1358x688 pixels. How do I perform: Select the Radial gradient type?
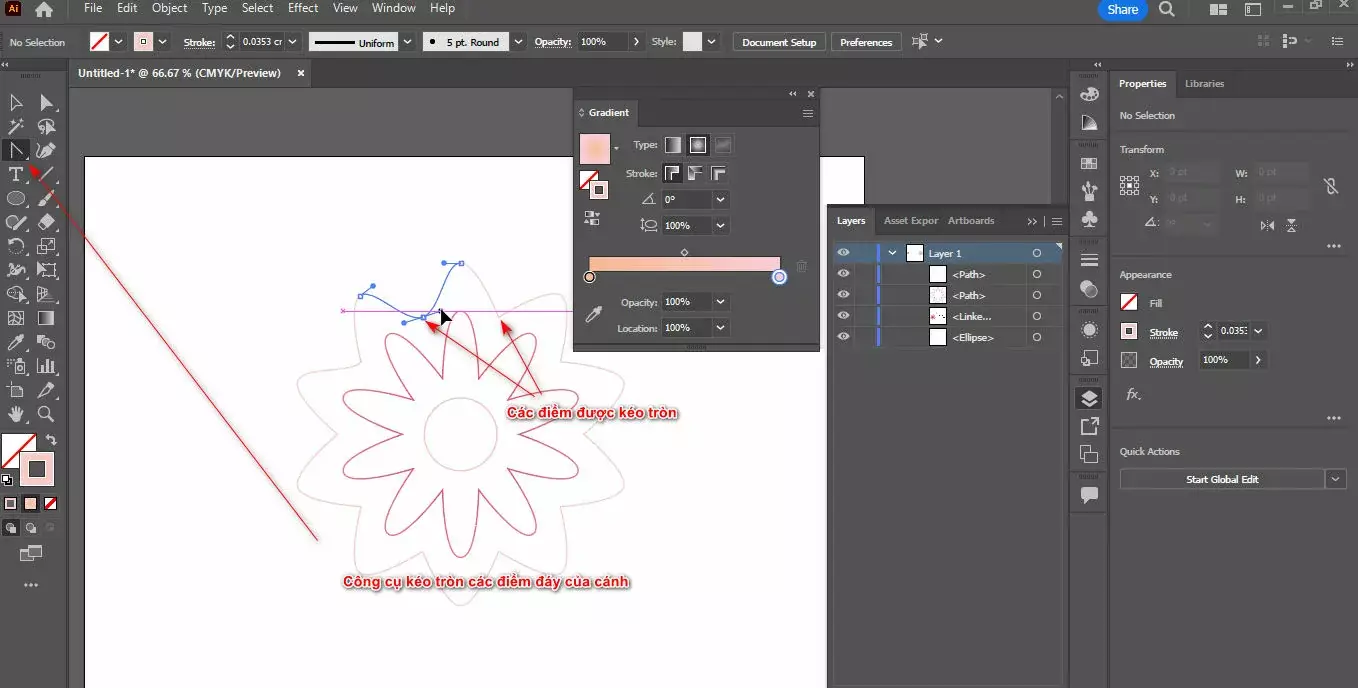(697, 144)
